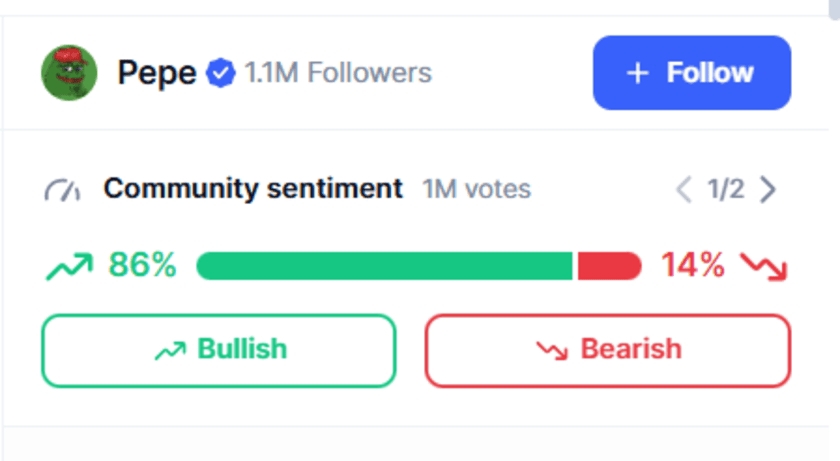
Task: Click the green portion of the sentiment bar
Action: 385,266
